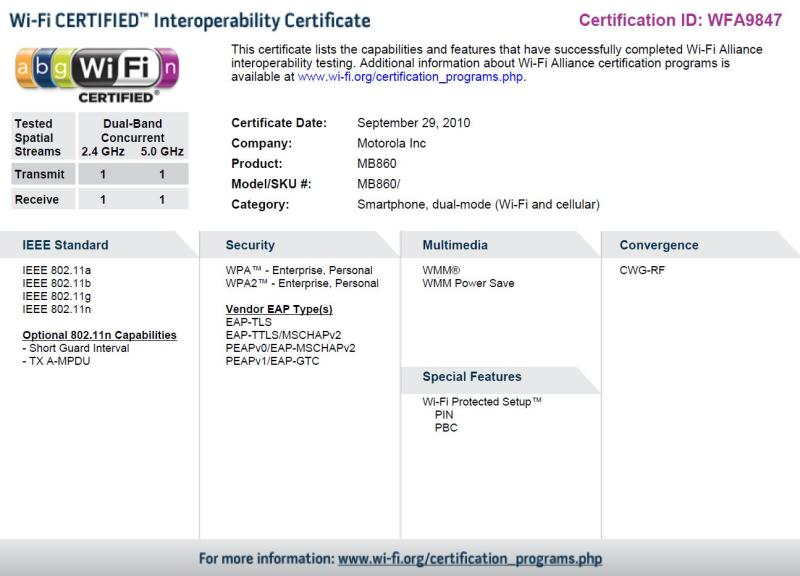This screenshot has height=576, width=800.
Task: Follow the footer certification_programs.php link
Action: coord(469,558)
